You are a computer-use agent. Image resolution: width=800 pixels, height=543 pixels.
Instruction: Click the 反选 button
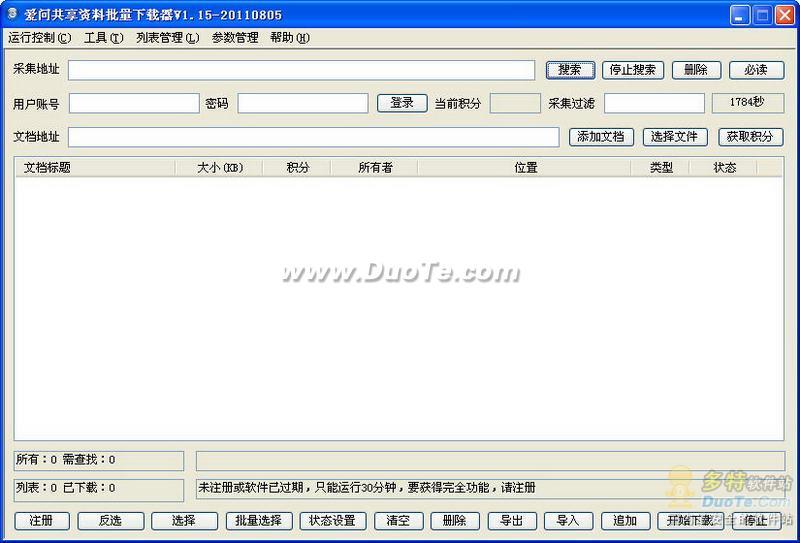[x=110, y=521]
